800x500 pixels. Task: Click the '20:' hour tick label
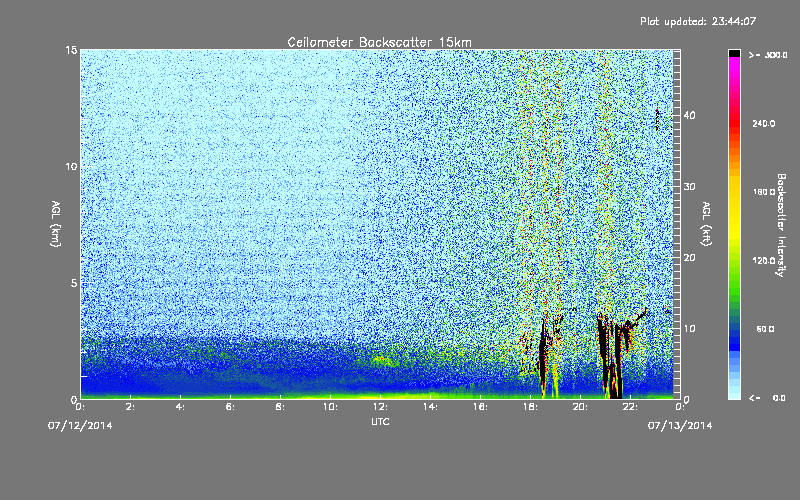point(580,407)
